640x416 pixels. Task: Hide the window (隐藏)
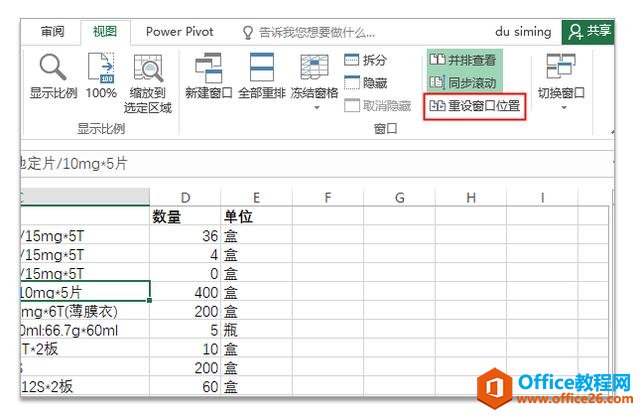click(365, 83)
